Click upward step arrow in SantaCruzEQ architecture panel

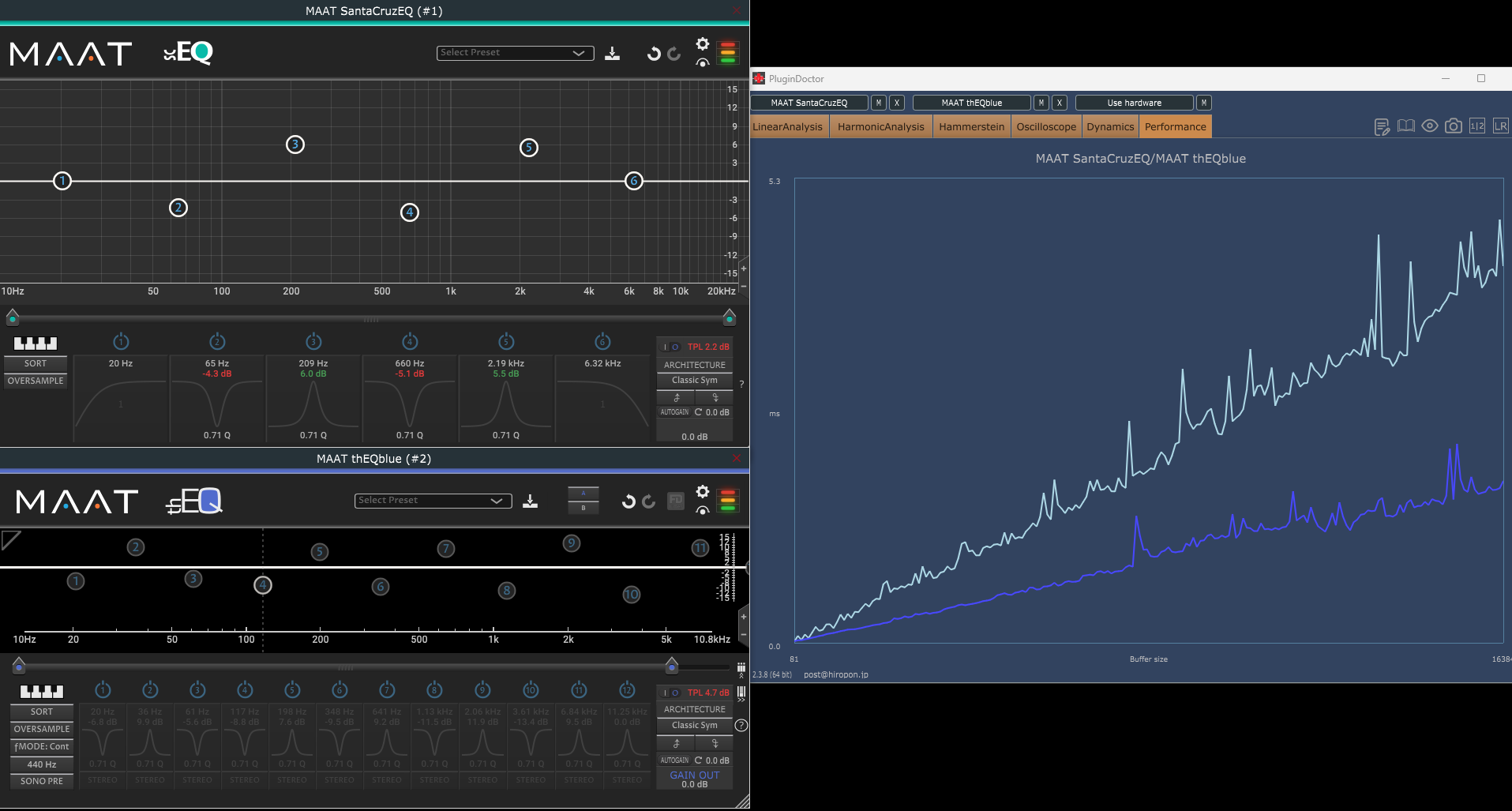[x=677, y=397]
